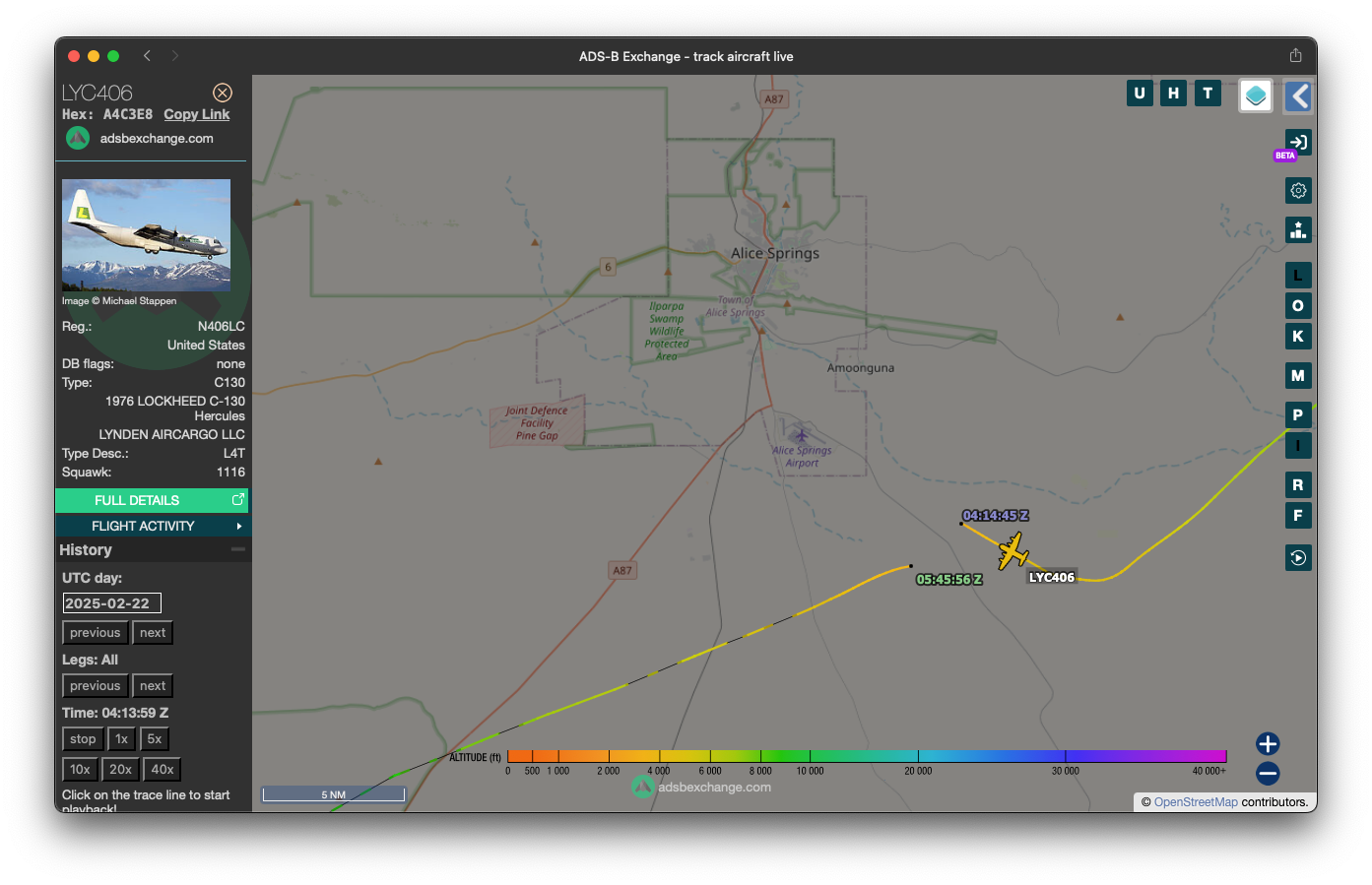Set playback speed to 5x
The width and height of the screenshot is (1372, 885).
tap(155, 739)
